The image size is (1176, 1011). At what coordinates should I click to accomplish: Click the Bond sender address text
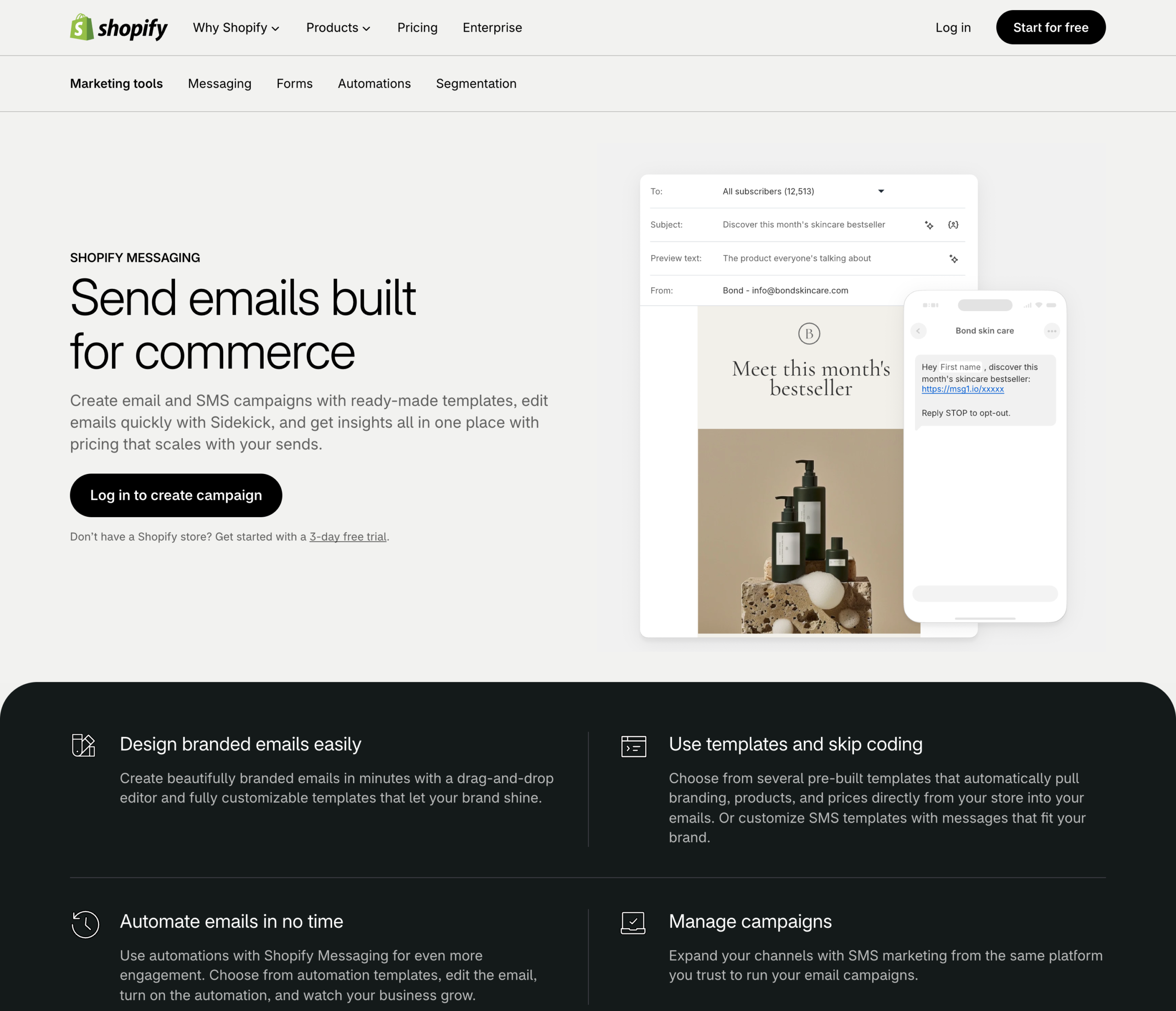pyautogui.click(x=785, y=291)
